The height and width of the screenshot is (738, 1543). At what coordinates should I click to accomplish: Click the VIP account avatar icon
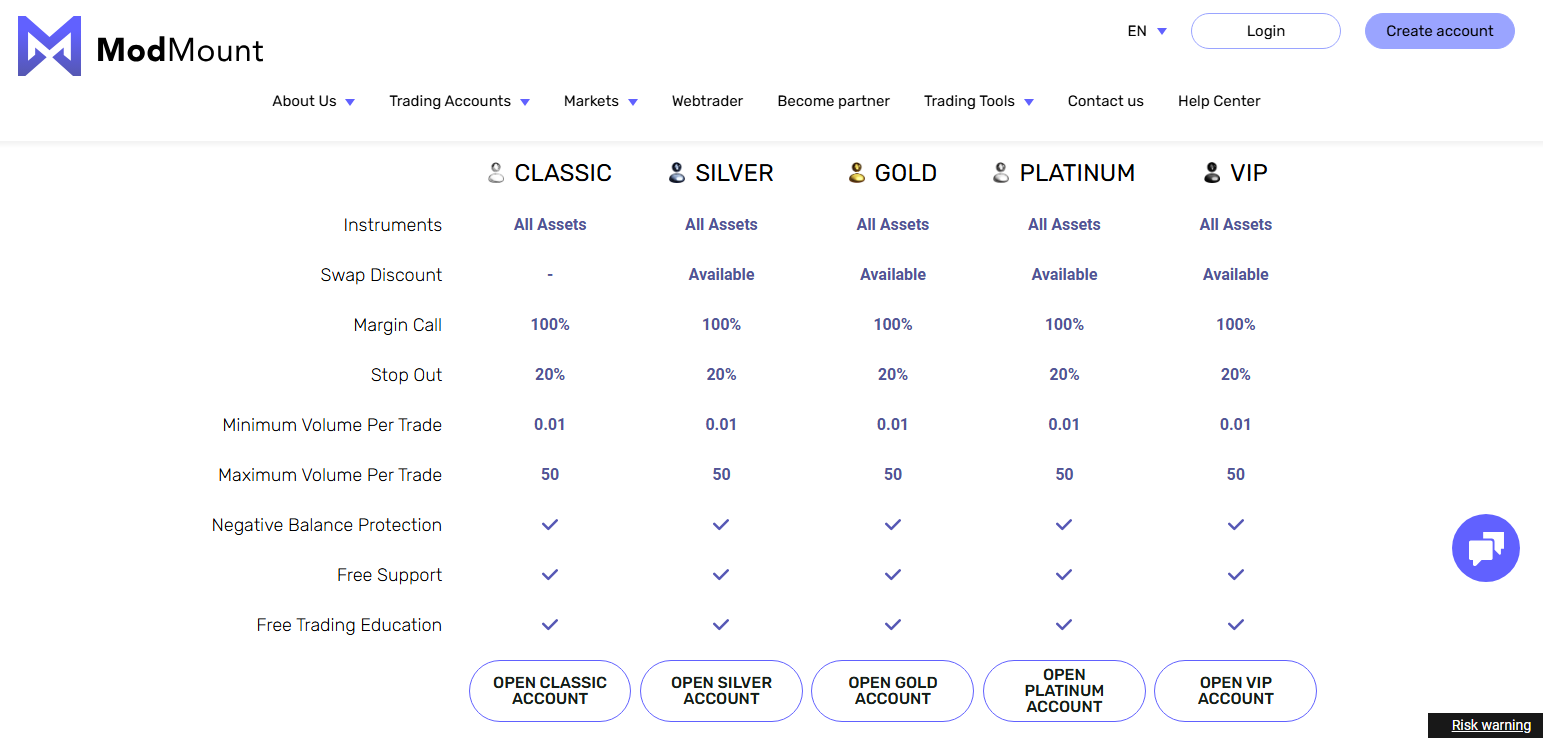(1212, 173)
